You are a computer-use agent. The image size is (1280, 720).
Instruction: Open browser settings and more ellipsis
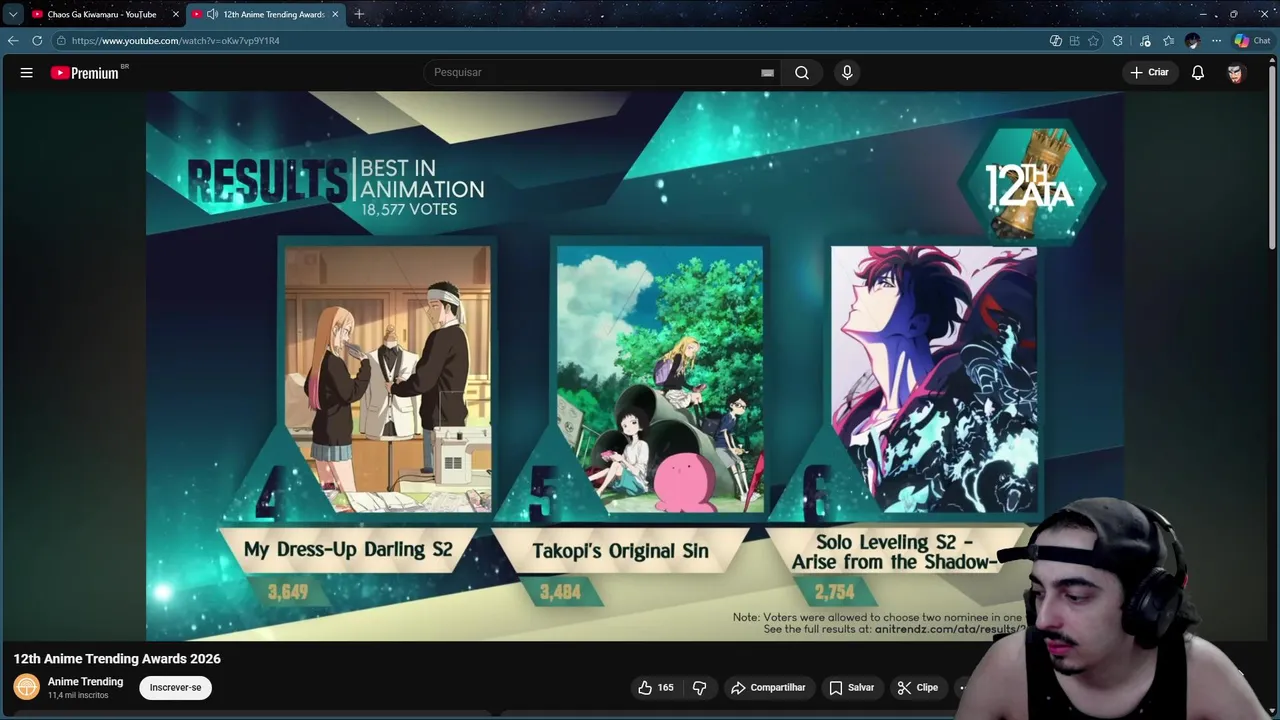pos(1216,41)
